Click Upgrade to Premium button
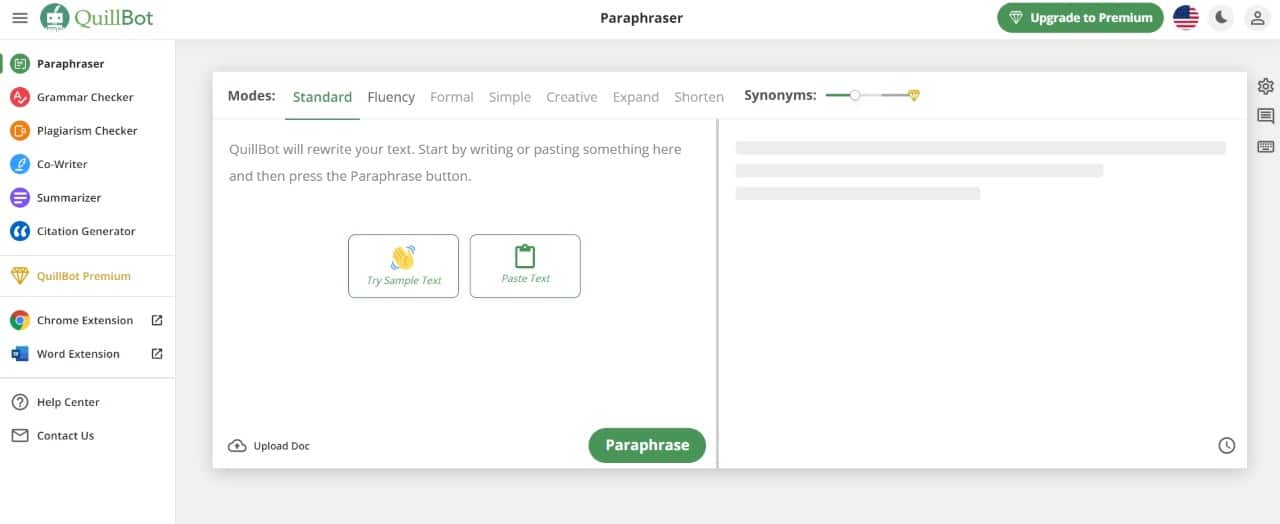This screenshot has width=1280, height=524. 1080,18
